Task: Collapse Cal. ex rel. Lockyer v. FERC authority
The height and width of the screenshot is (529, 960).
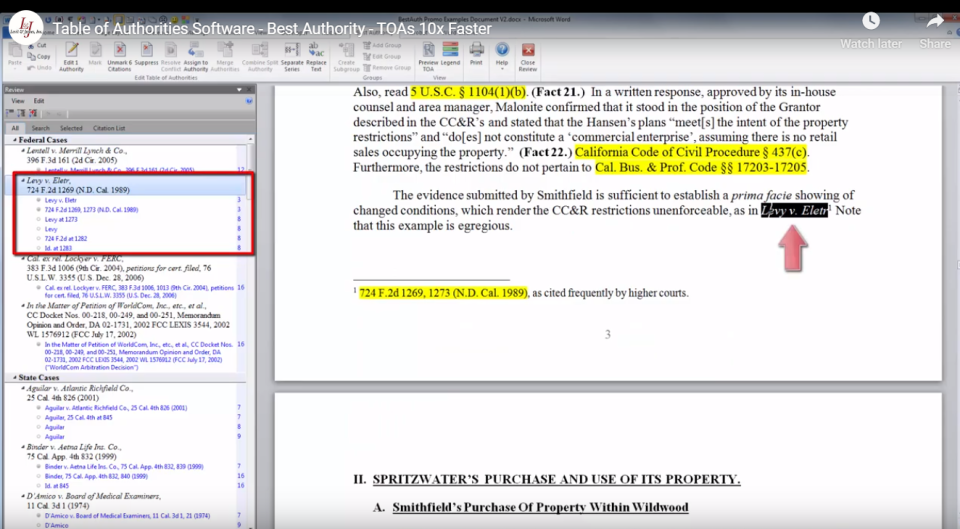Action: (23, 258)
